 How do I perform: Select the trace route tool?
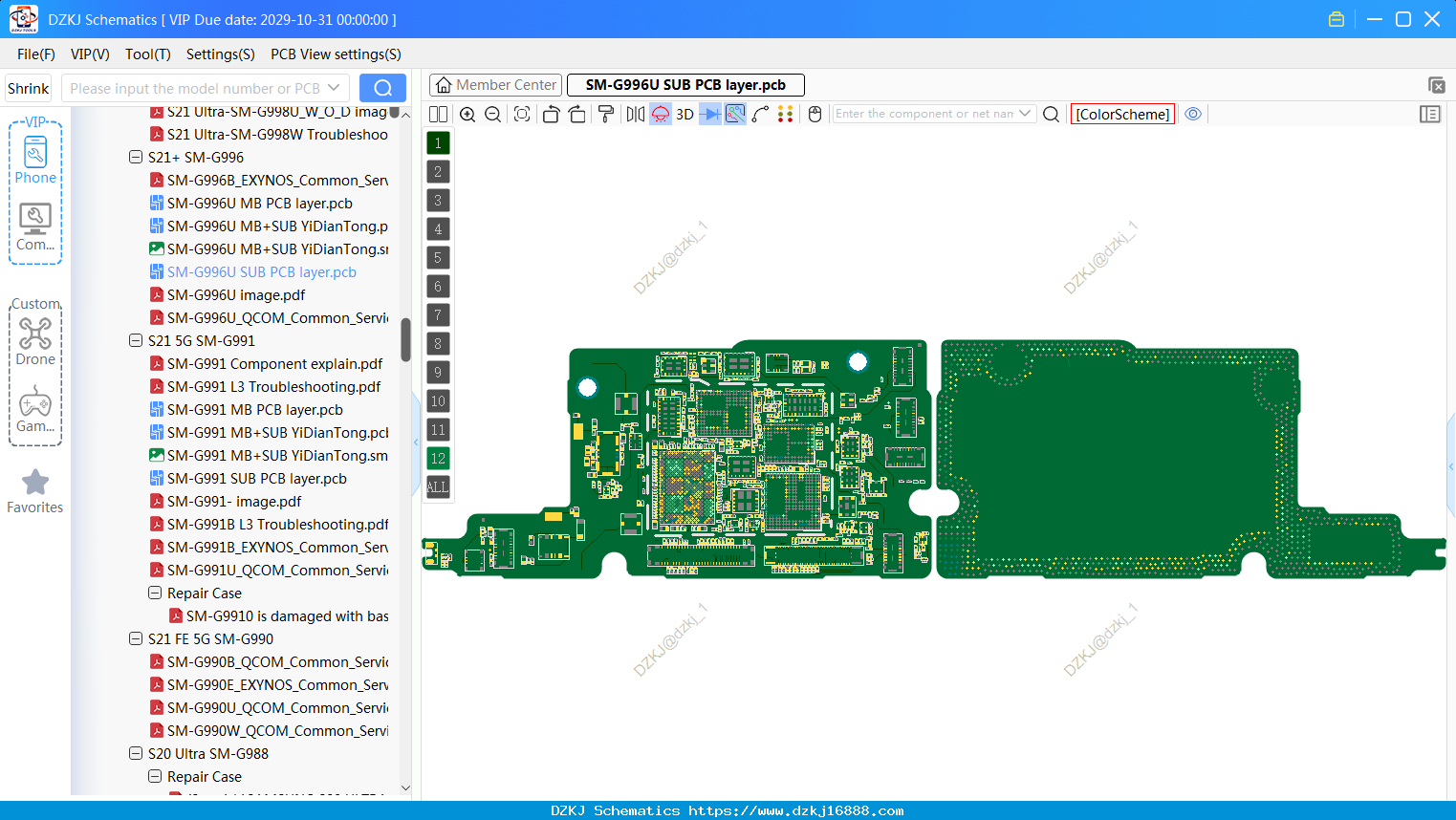click(x=760, y=114)
